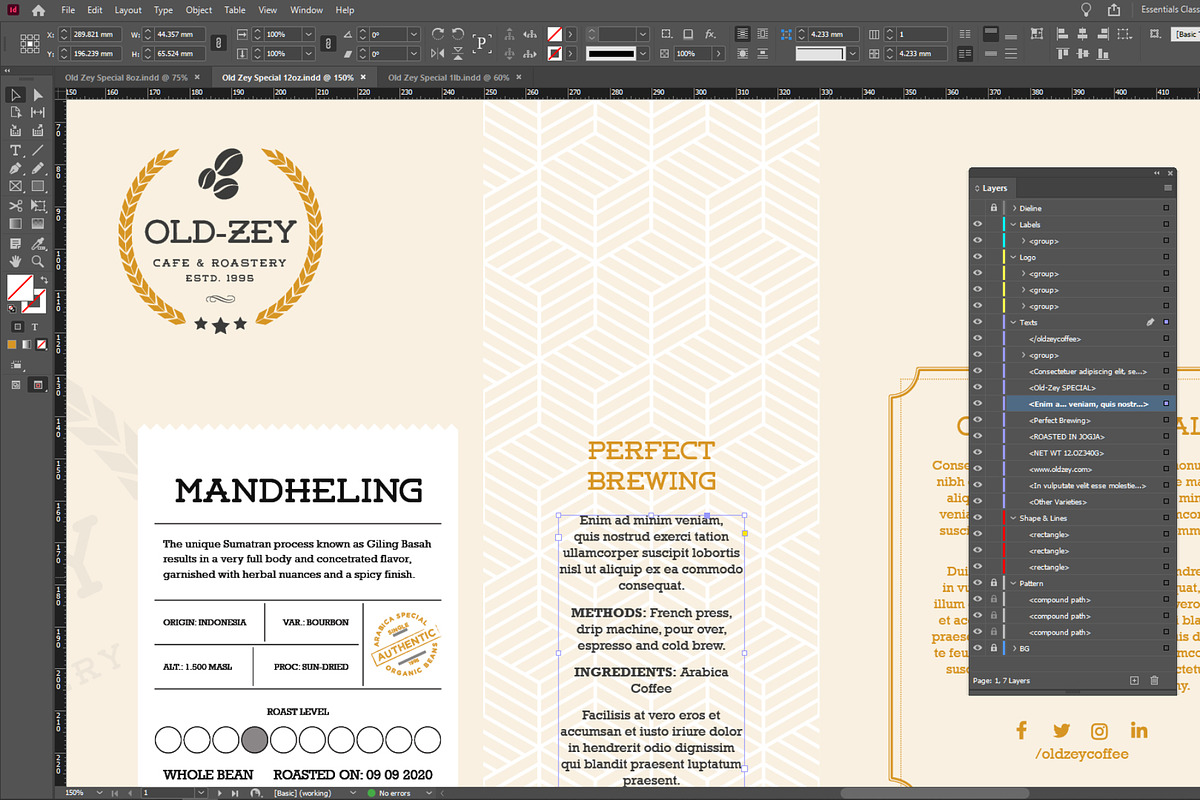This screenshot has height=800, width=1200.
Task: Expand the Dieline layer
Action: click(x=1014, y=208)
